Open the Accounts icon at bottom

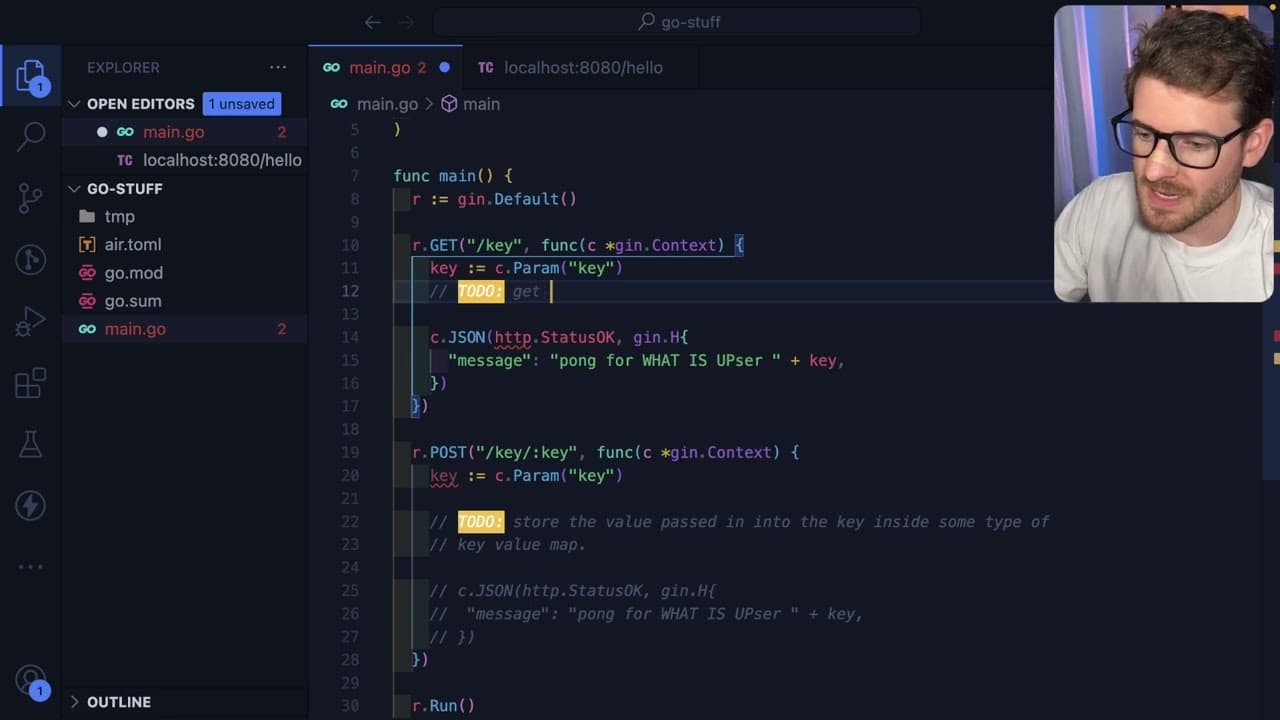tap(31, 682)
